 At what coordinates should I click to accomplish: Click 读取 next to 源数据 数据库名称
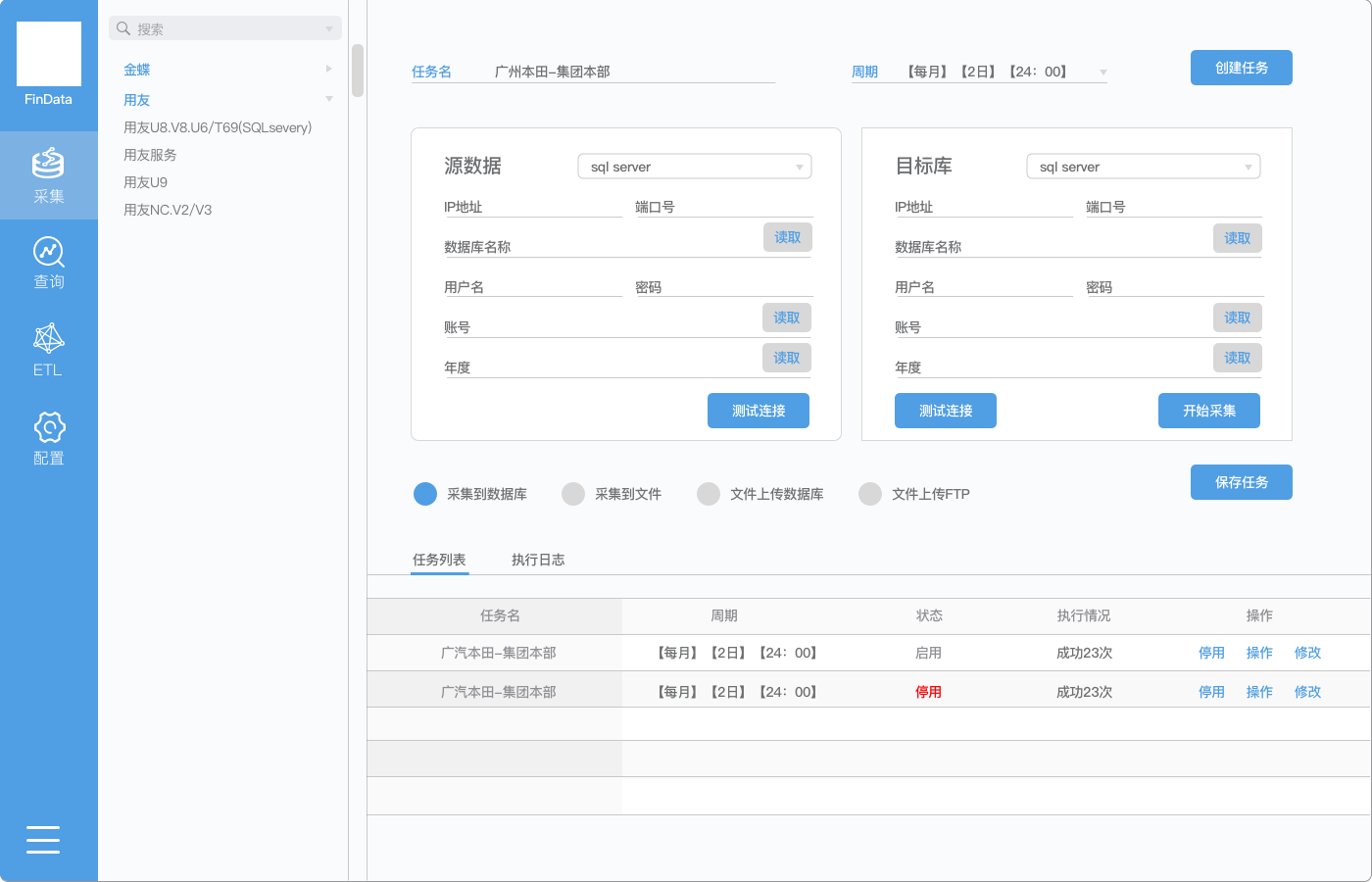788,237
